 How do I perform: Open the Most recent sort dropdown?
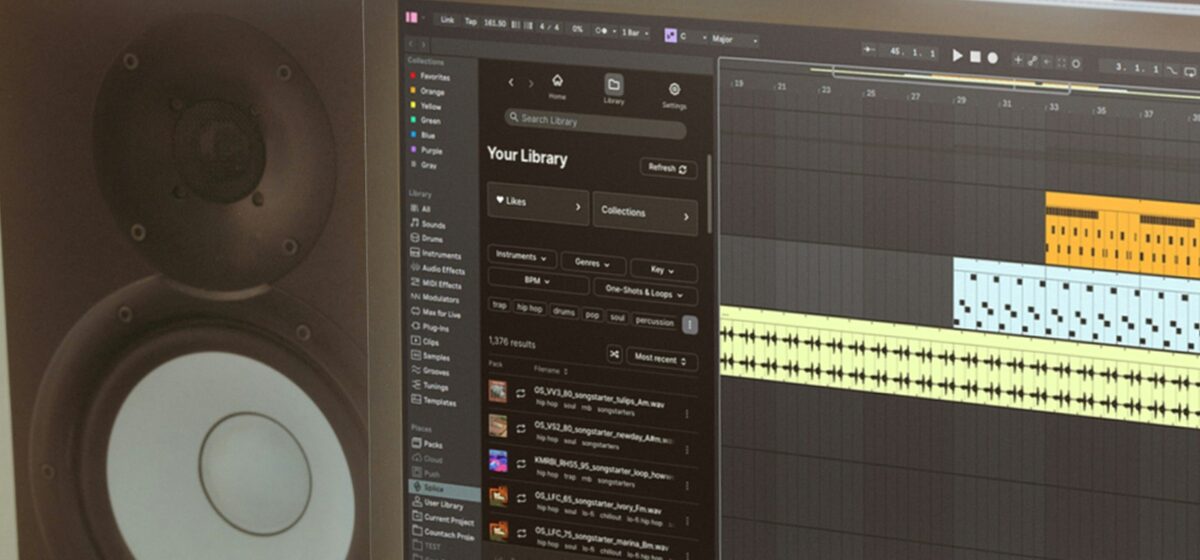tap(661, 359)
